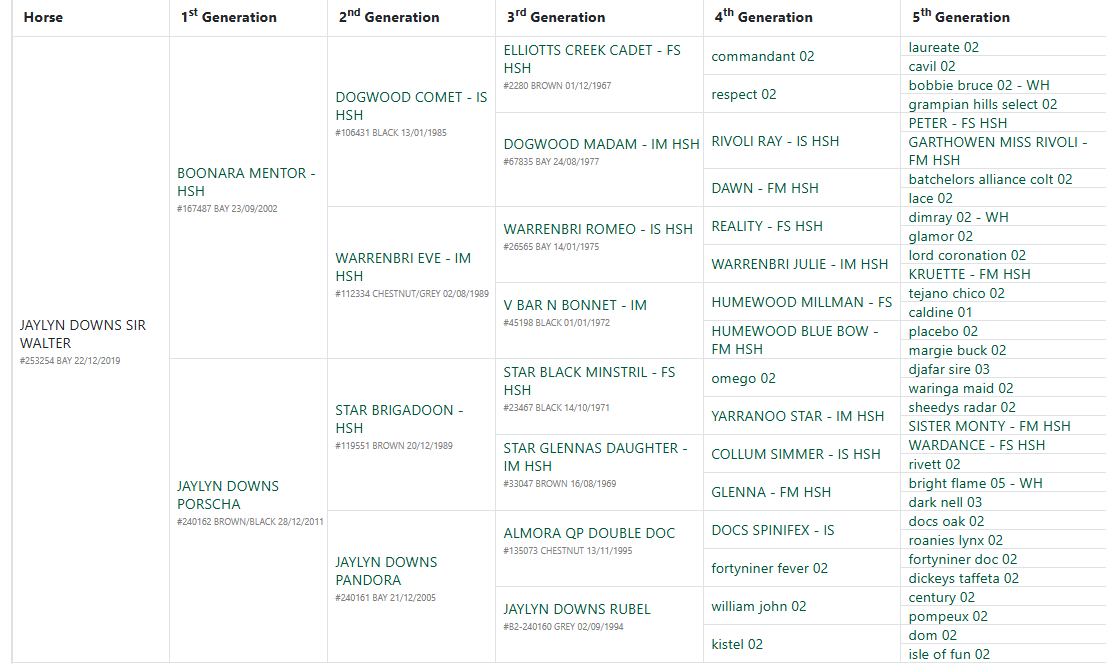Click DOGWOOD MADAM - IM HSH
Image resolution: width=1106 pixels, height=664 pixels.
click(x=601, y=144)
